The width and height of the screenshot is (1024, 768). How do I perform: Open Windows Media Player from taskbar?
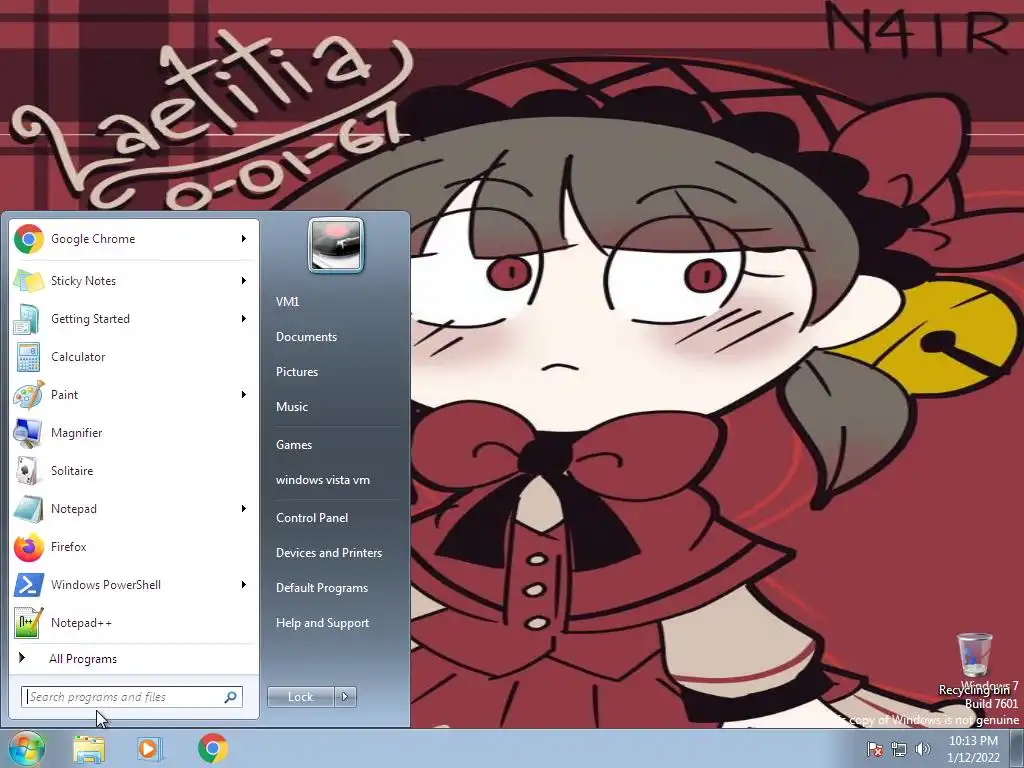(x=150, y=748)
